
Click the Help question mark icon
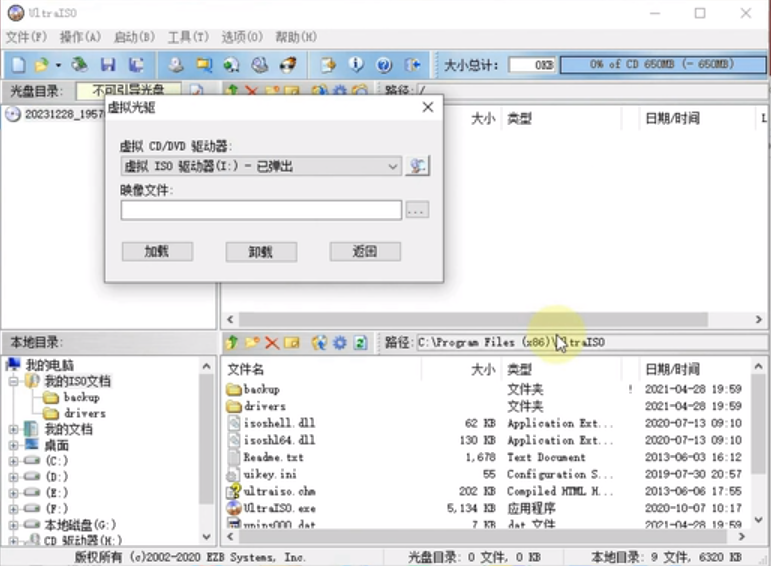384,64
